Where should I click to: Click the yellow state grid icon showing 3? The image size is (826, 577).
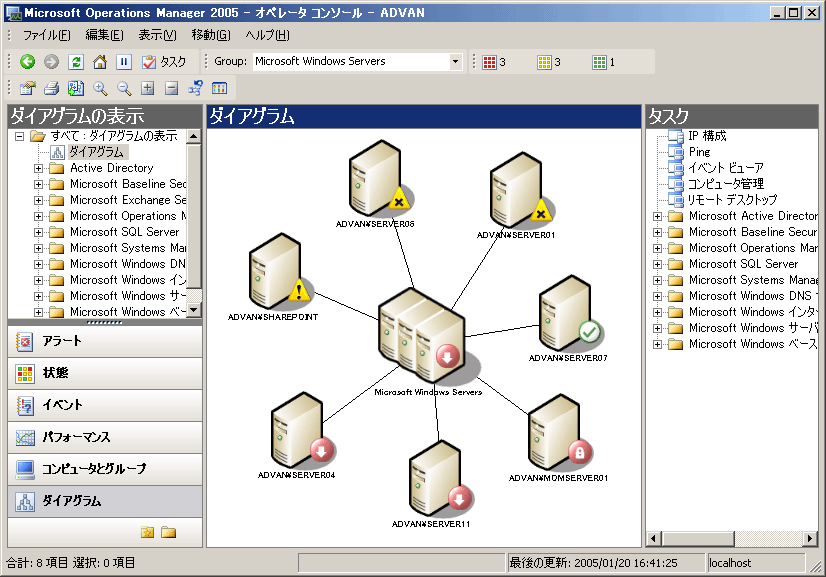click(544, 62)
